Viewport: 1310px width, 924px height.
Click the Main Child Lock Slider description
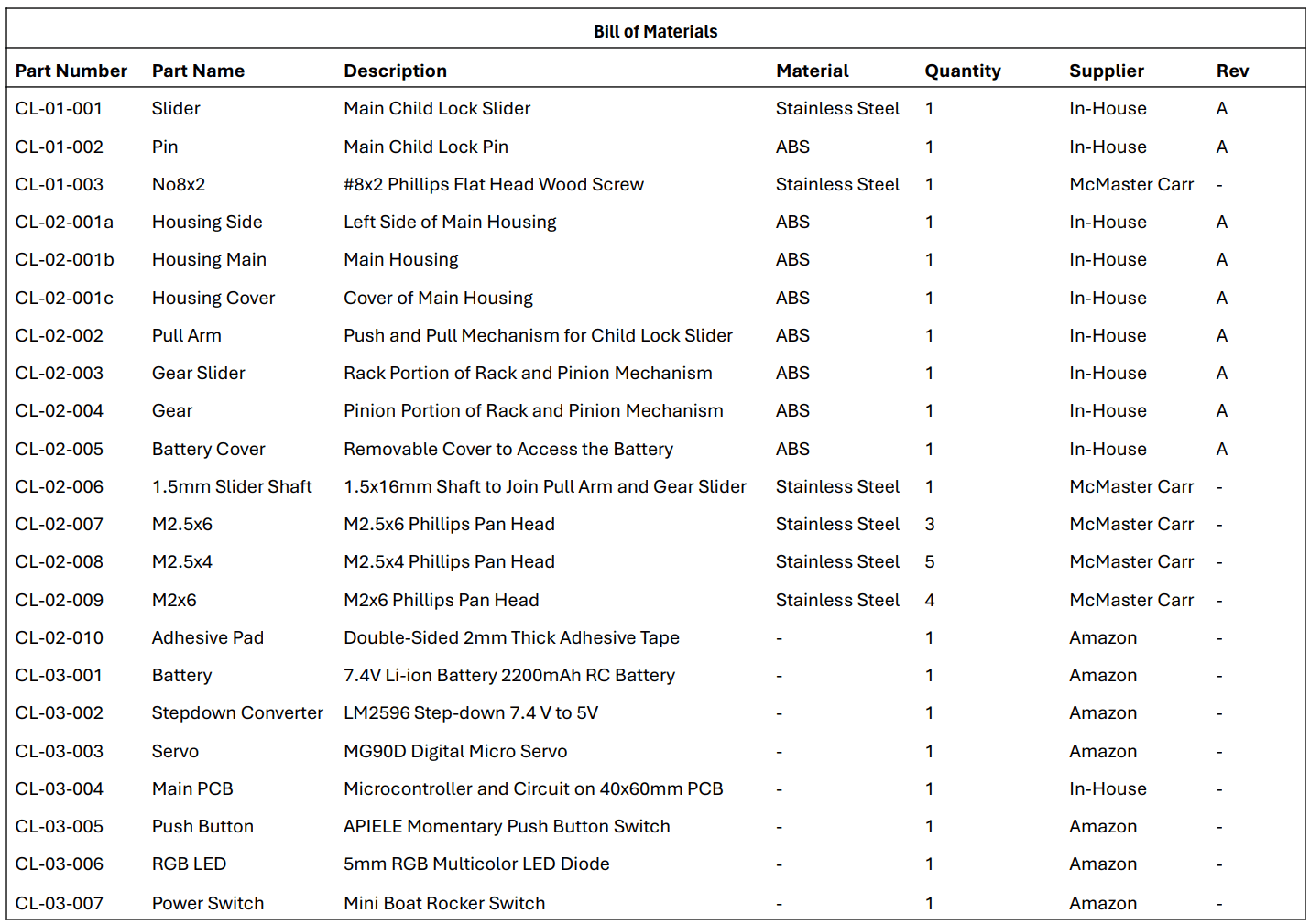tap(437, 108)
